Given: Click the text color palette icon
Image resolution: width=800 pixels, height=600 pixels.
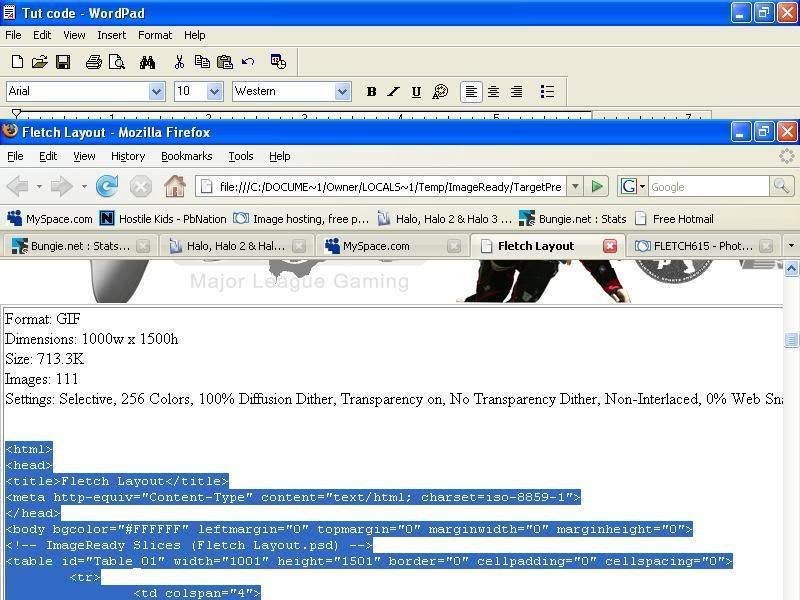Looking at the screenshot, I should tap(440, 91).
